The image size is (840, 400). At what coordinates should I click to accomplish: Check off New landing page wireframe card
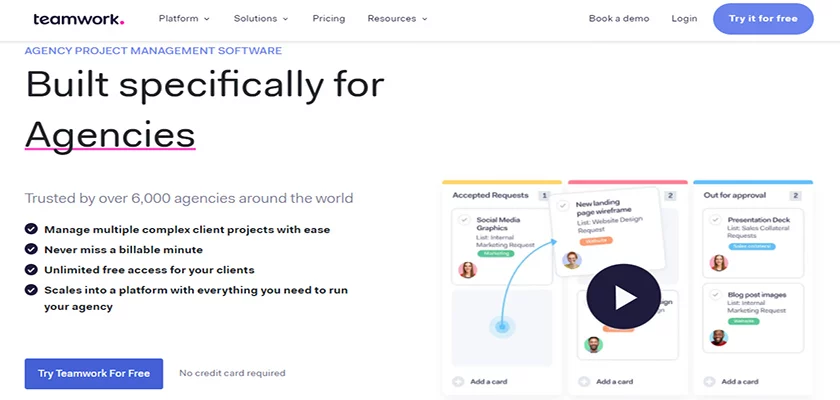point(562,205)
